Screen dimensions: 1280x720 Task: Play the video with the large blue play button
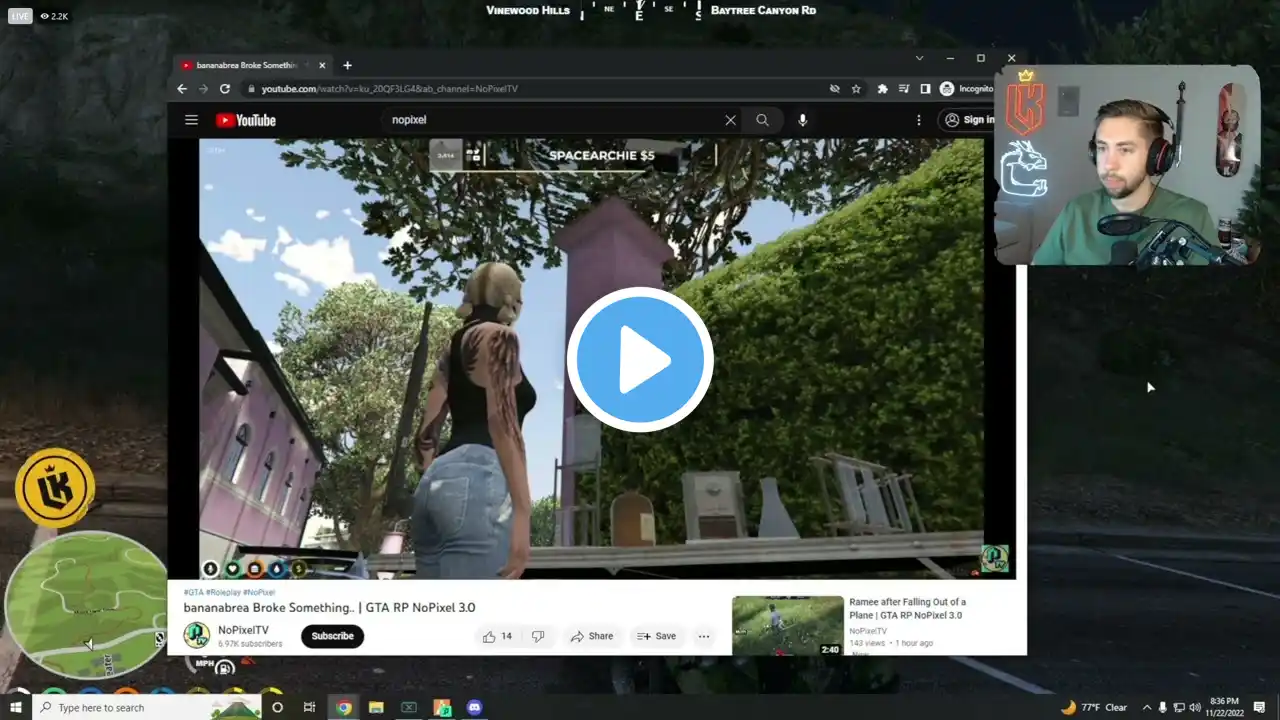click(x=640, y=360)
